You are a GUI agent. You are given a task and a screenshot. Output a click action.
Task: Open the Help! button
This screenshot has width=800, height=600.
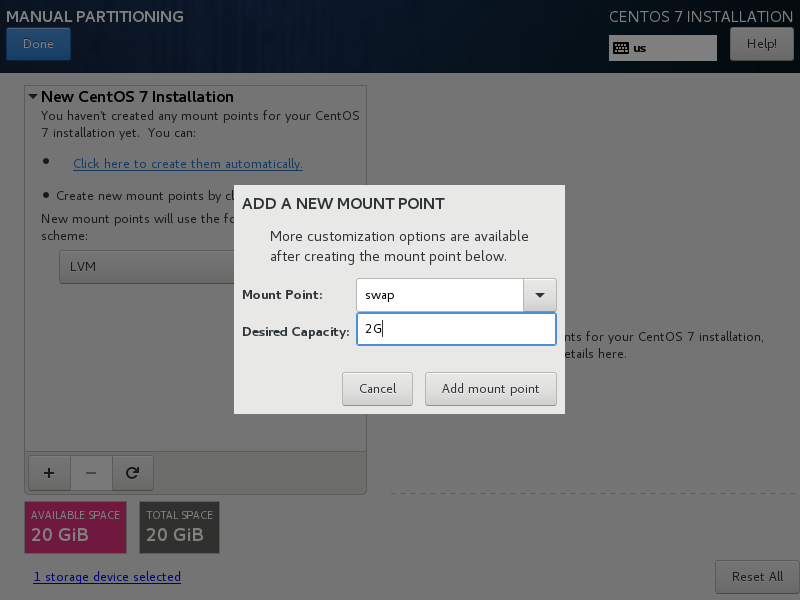coord(761,44)
